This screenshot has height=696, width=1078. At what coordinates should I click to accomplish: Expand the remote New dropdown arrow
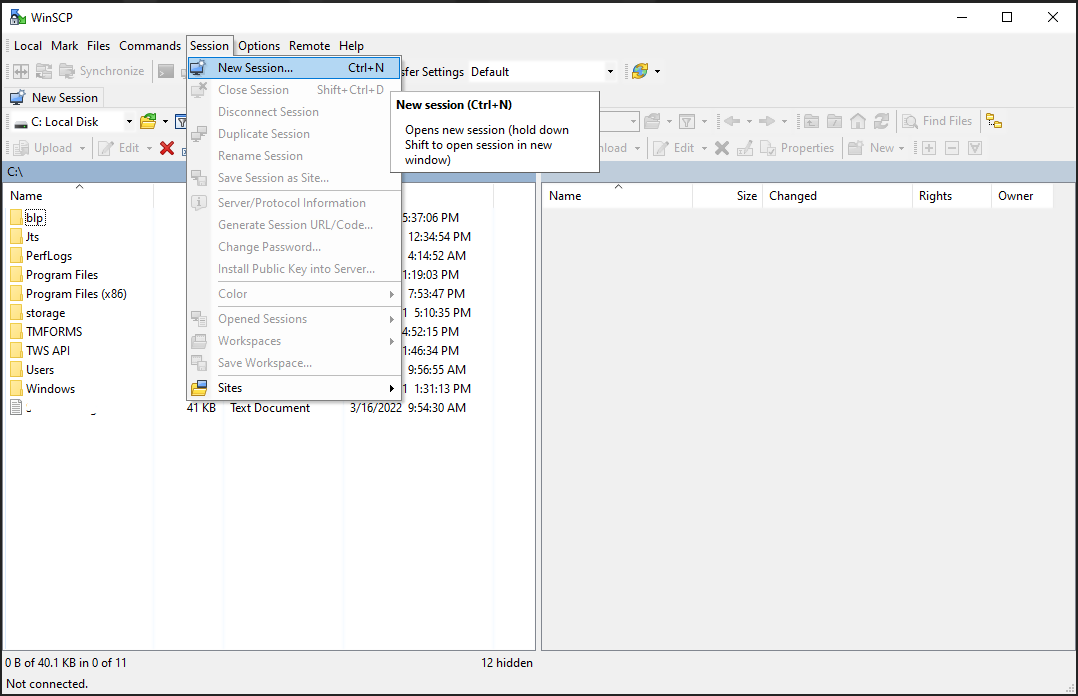901,148
